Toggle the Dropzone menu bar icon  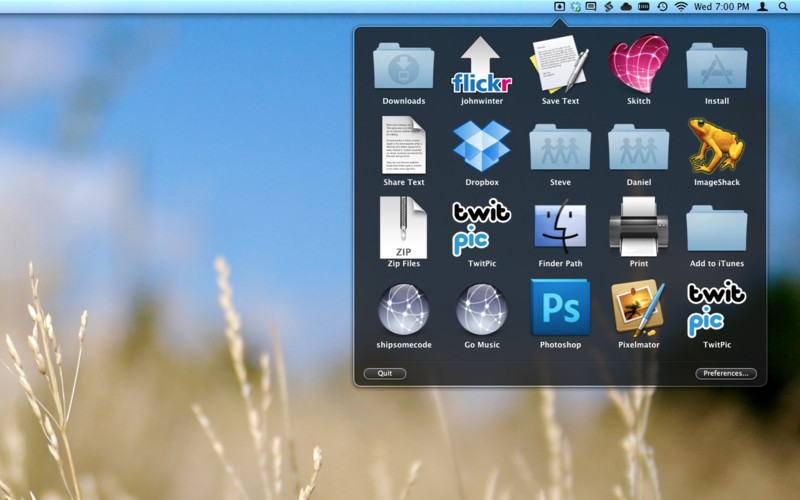(x=559, y=7)
